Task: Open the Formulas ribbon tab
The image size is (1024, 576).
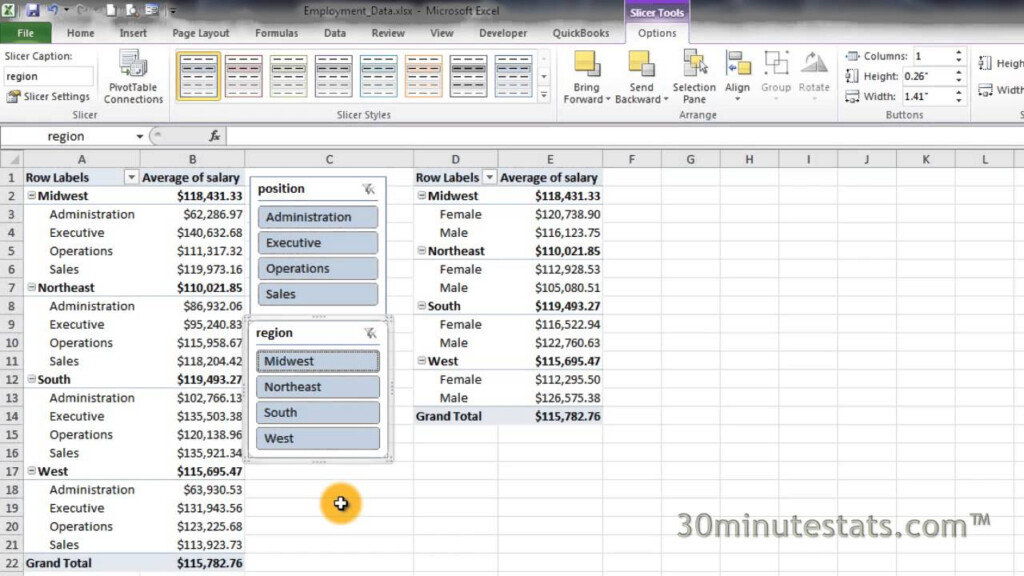Action: point(276,33)
